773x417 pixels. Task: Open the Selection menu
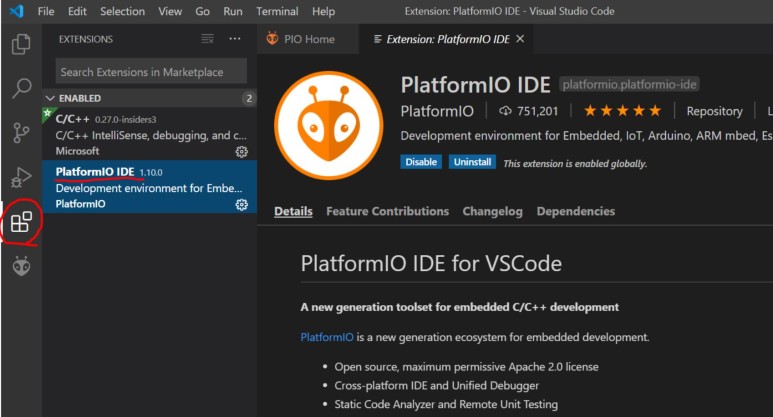tap(122, 11)
